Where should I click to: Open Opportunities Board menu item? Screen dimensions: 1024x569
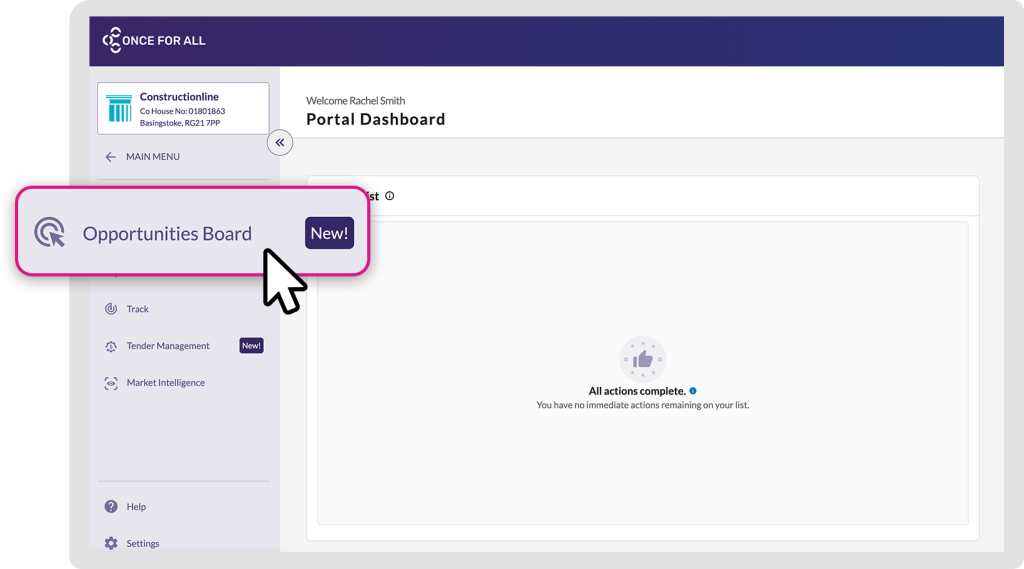pos(193,232)
